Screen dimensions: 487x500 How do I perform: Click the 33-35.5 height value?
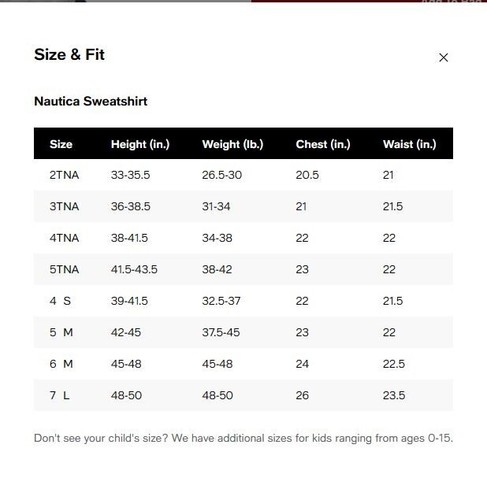tap(130, 175)
